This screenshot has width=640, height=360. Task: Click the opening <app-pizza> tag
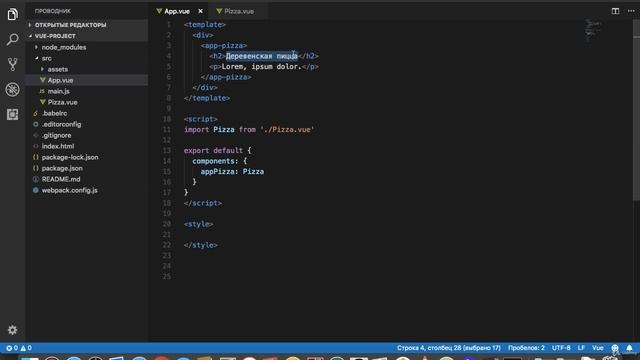coord(224,46)
